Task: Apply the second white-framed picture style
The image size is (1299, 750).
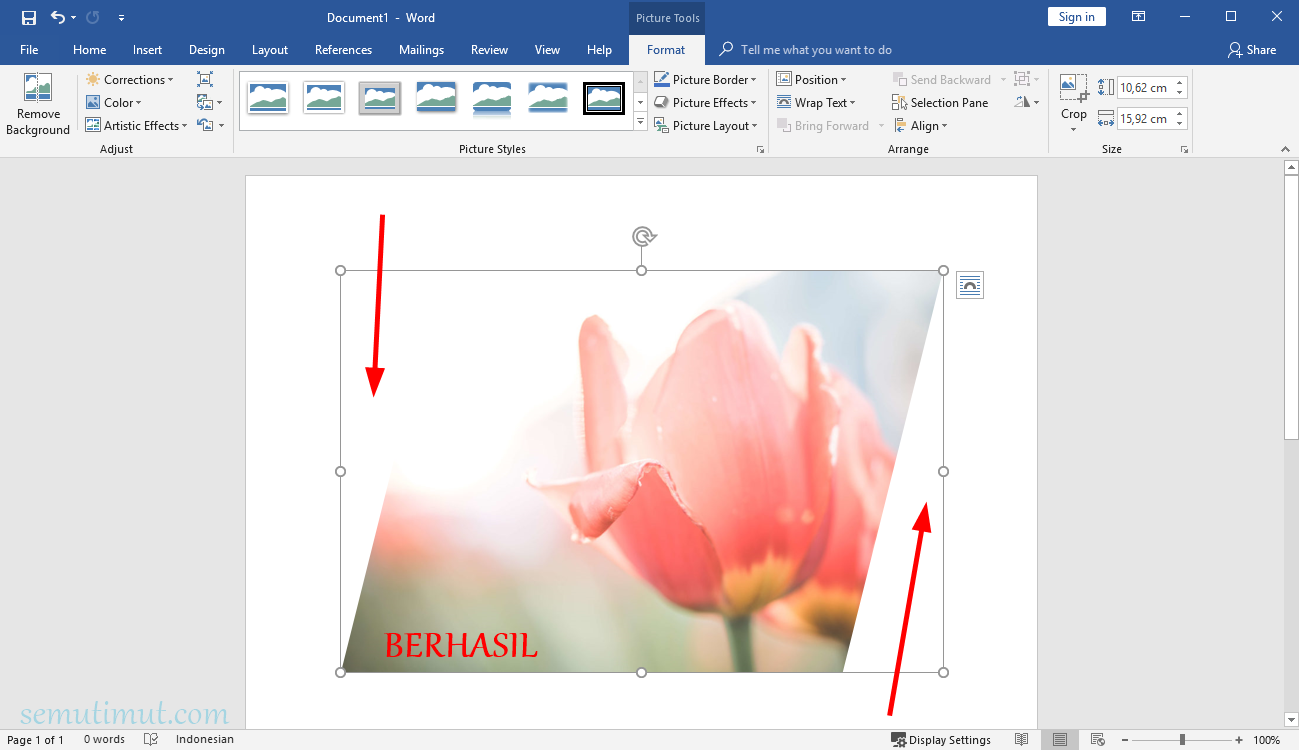Action: tap(324, 98)
